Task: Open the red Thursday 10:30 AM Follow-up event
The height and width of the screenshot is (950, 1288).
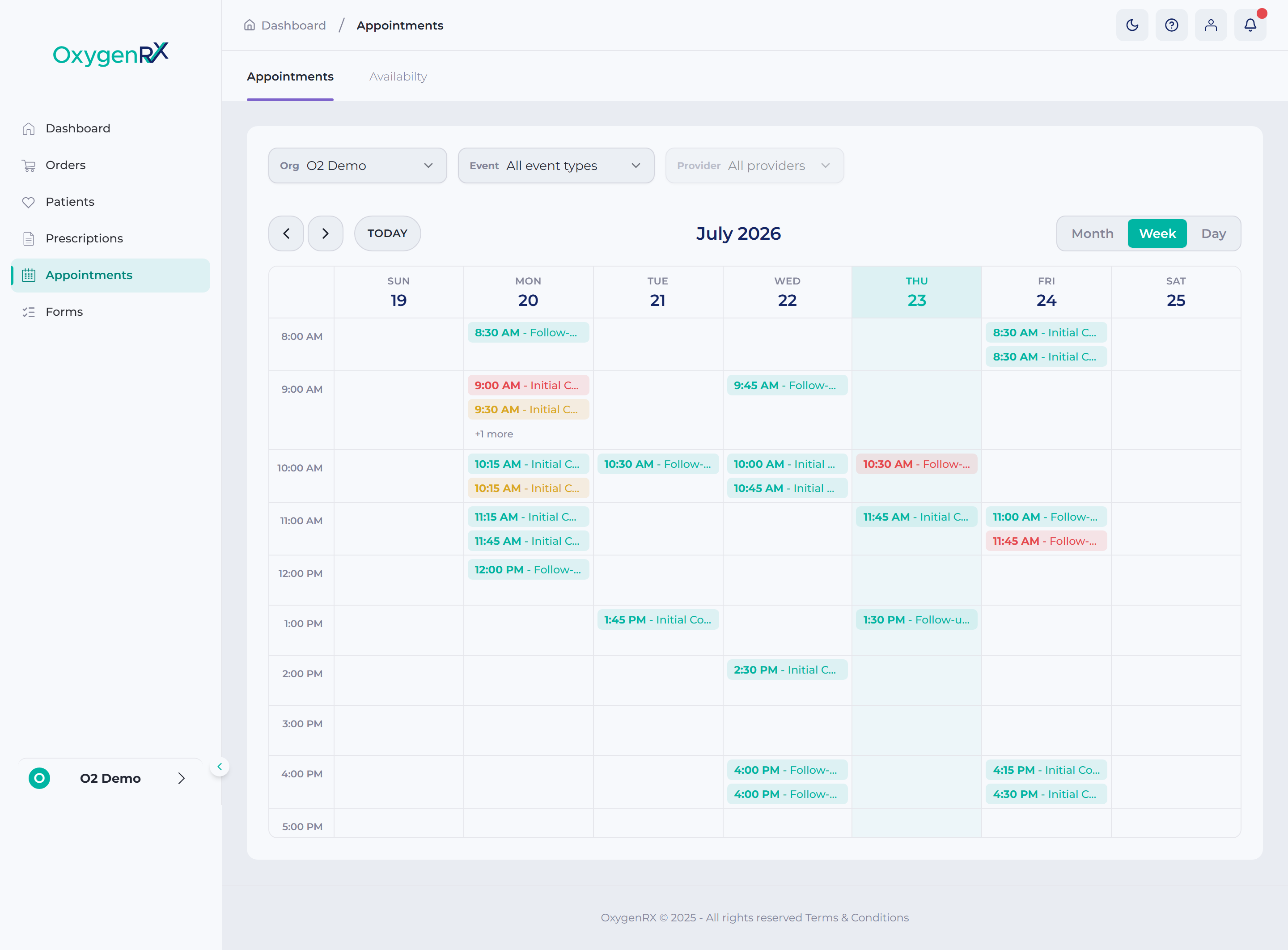Action: tap(916, 464)
